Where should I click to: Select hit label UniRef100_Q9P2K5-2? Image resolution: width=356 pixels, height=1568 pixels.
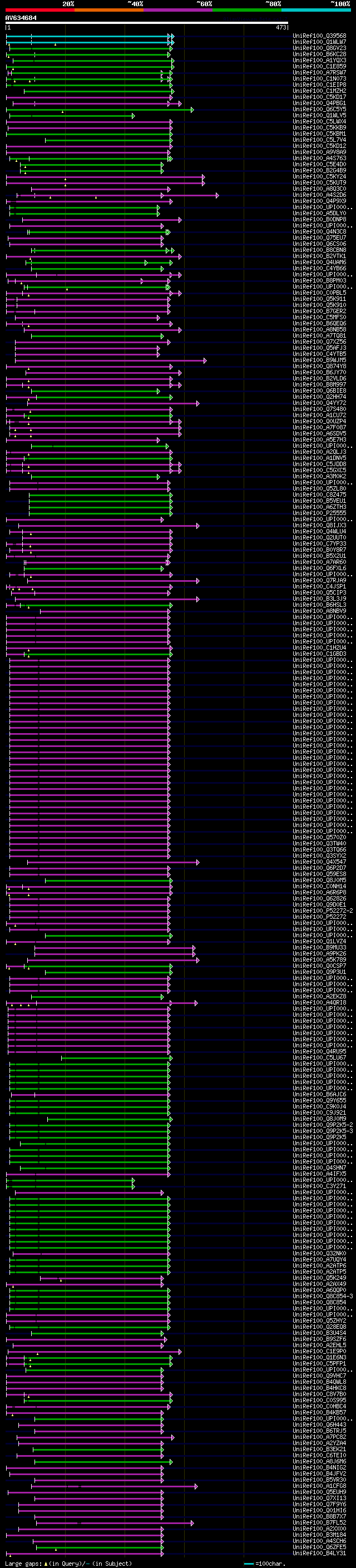[x=323, y=1125]
